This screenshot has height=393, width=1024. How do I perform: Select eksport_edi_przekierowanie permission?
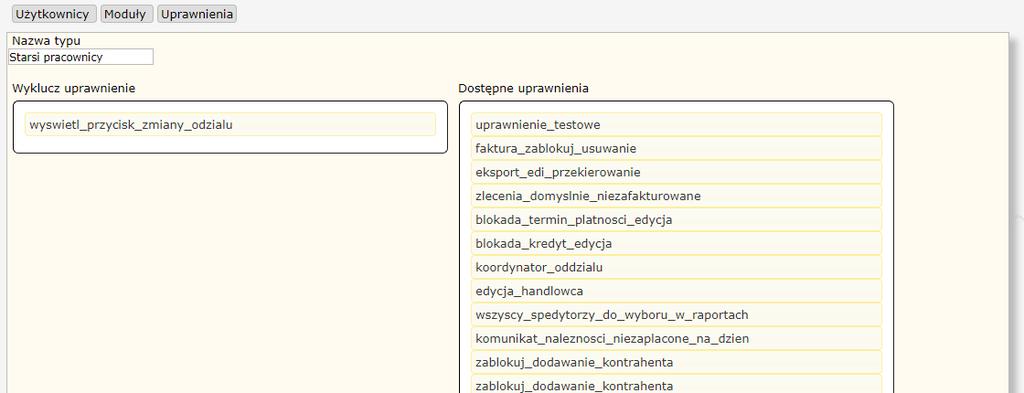677,172
